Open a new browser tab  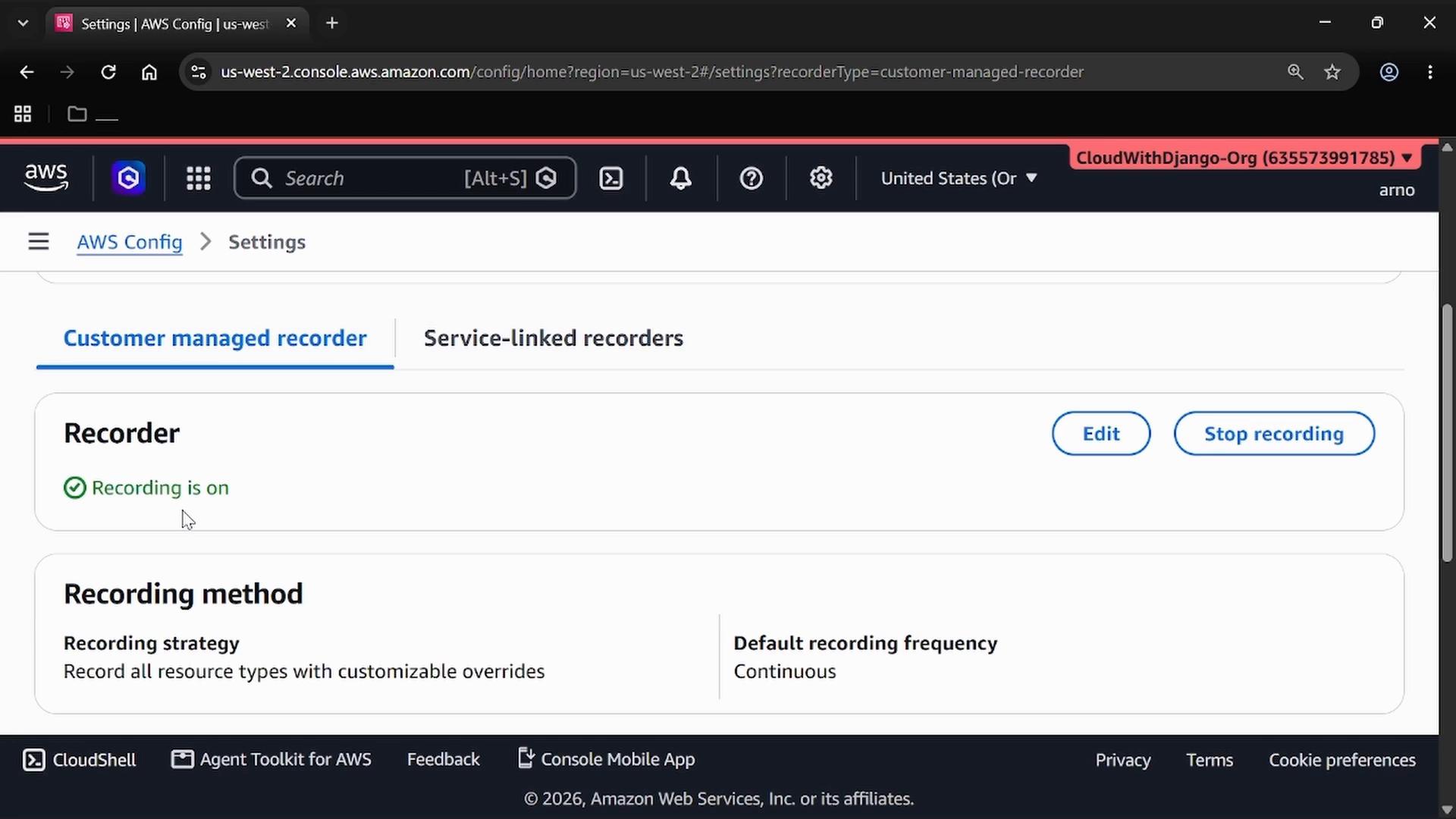point(332,24)
